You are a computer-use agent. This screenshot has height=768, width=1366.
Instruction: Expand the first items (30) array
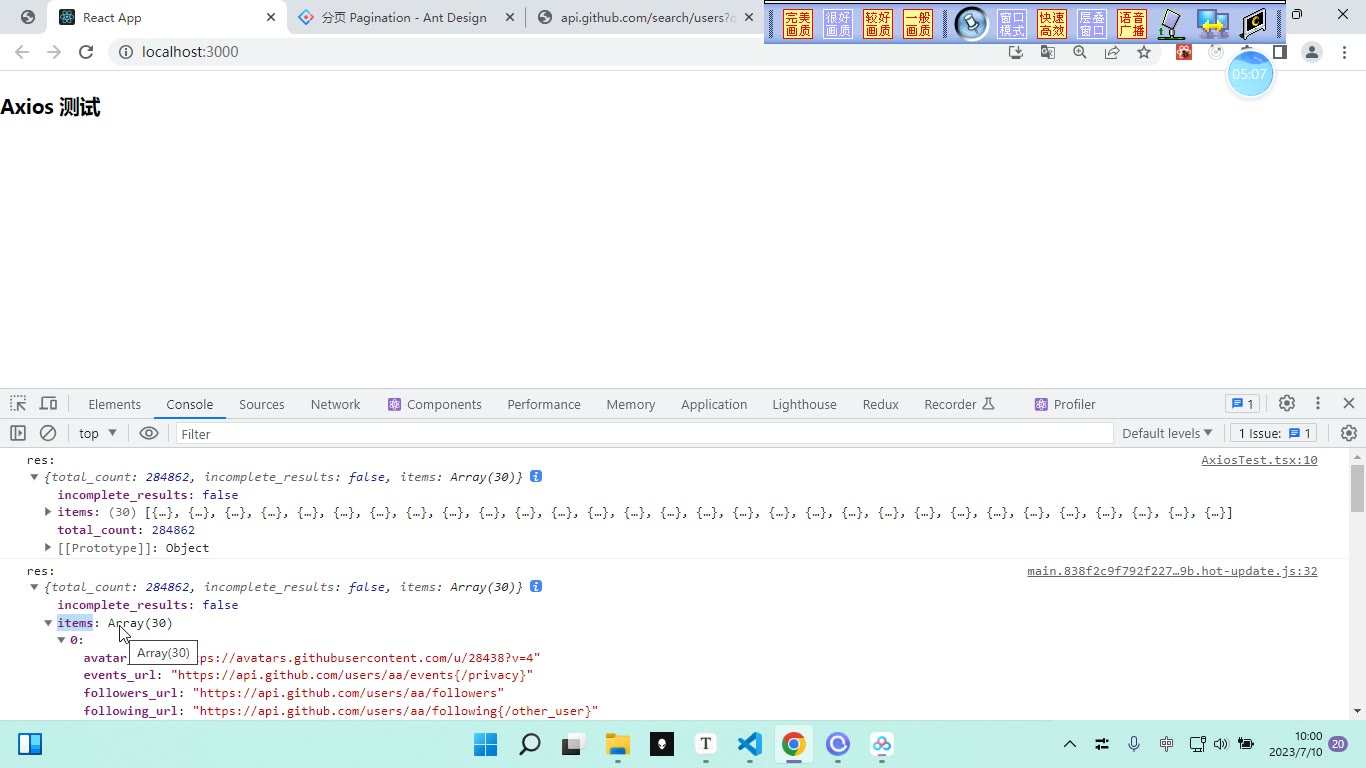[48, 512]
